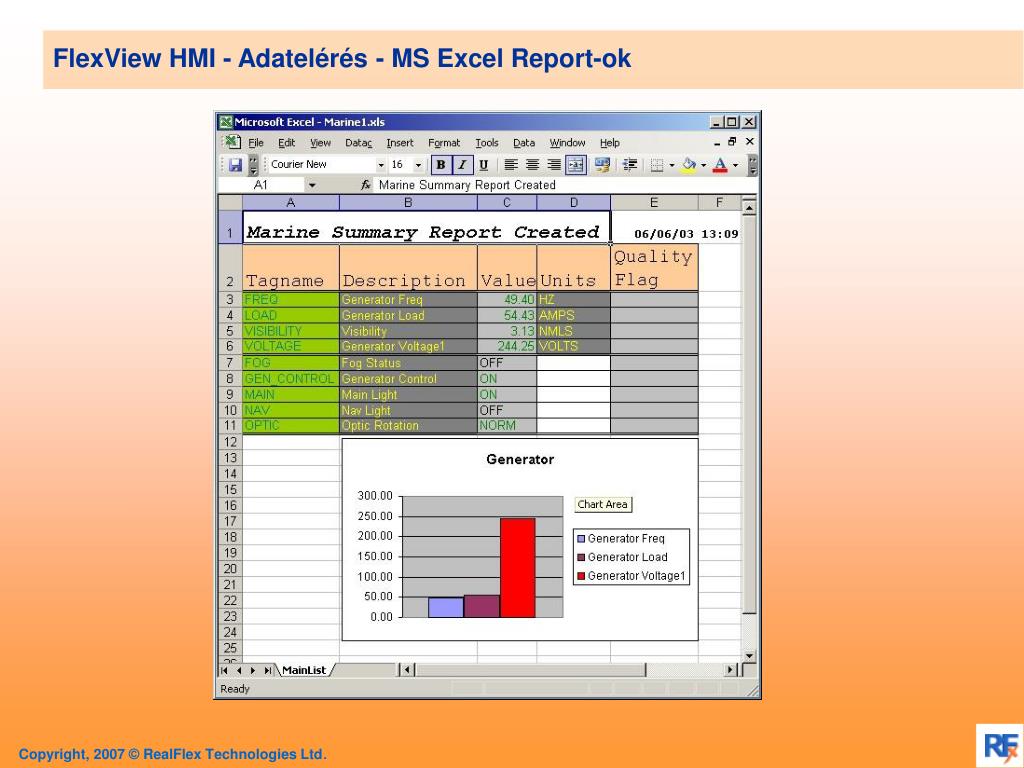
Task: Click vertical scrollbar down arrow
Action: 749,656
